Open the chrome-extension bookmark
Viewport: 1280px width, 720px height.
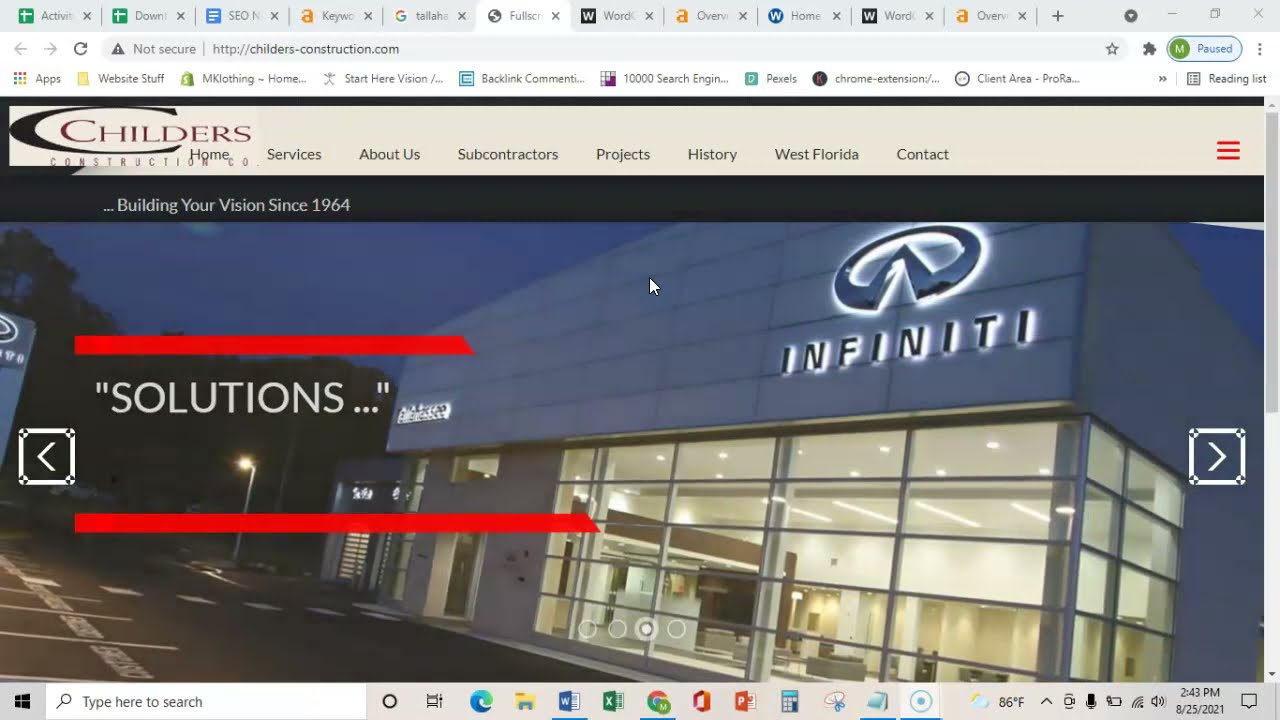coord(876,78)
